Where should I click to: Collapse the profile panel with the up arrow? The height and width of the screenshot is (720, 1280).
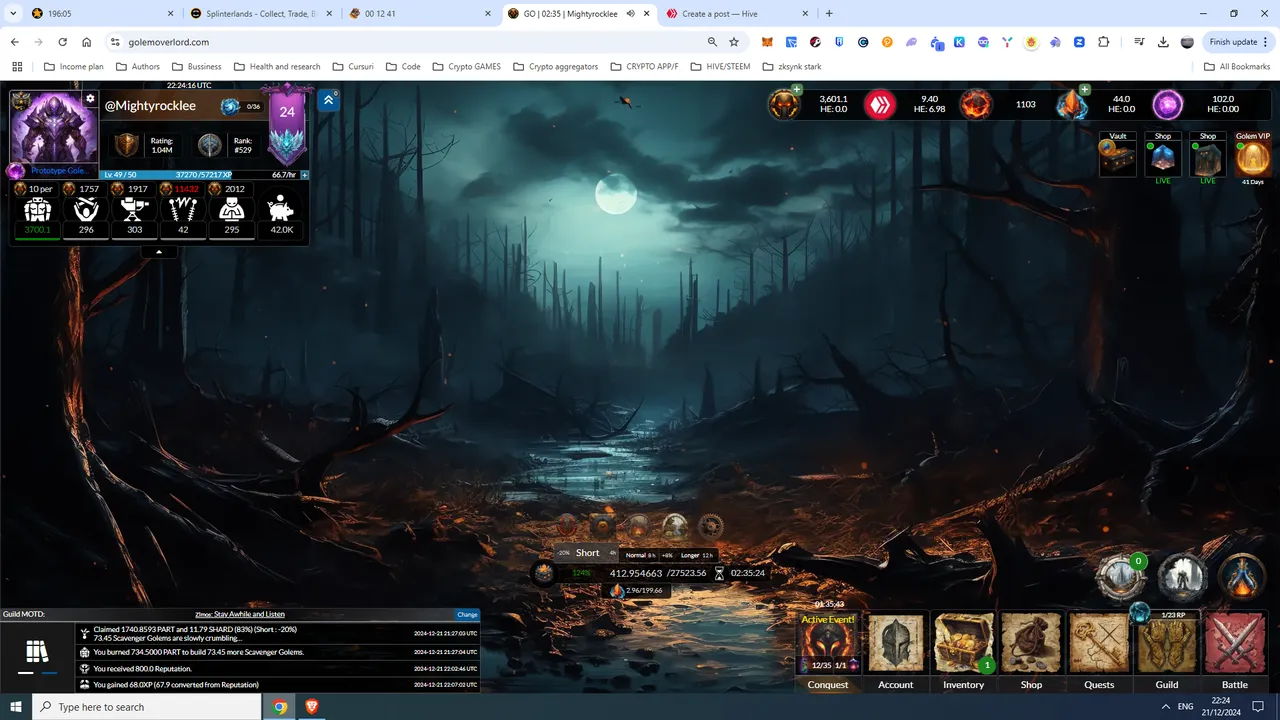(159, 252)
